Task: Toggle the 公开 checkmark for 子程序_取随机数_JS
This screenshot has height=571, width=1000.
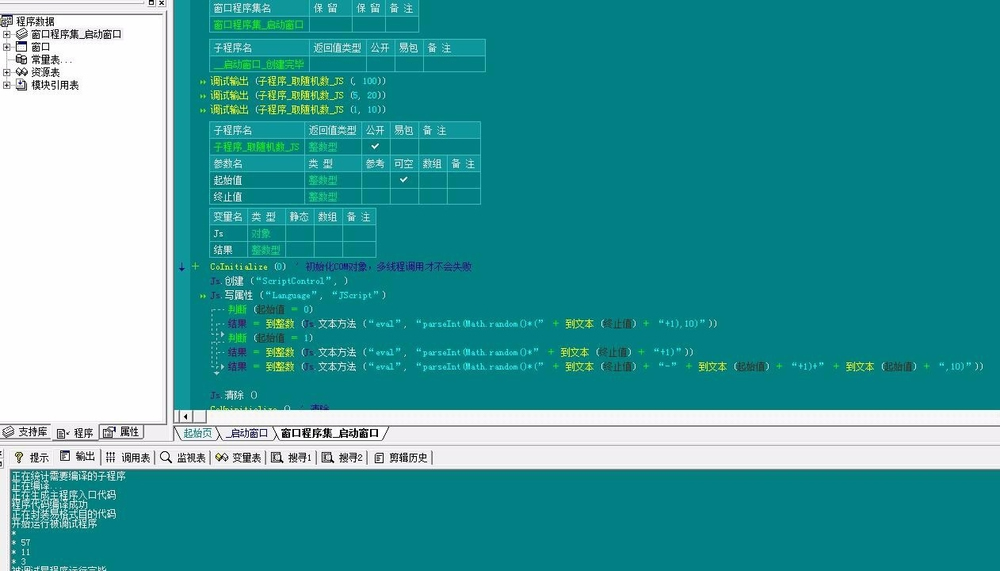Action: (375, 146)
